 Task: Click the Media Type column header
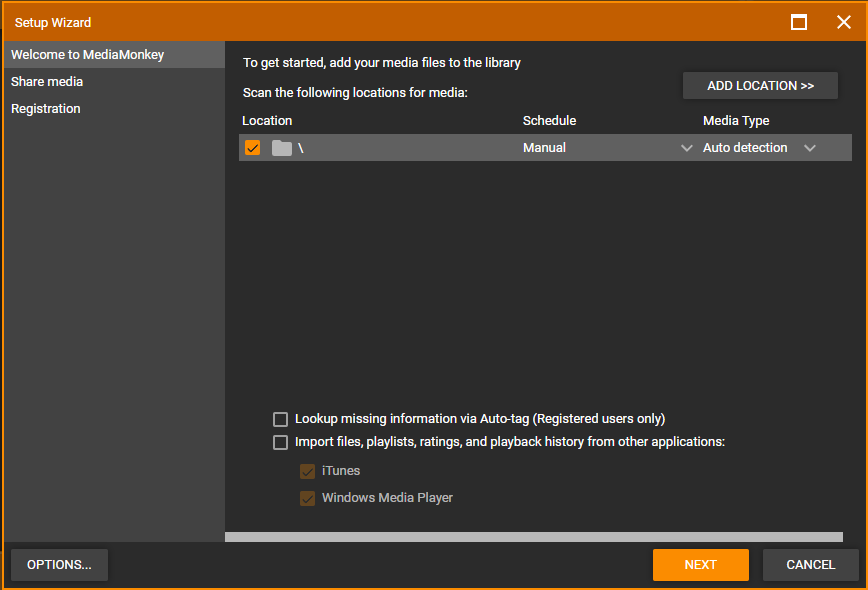pos(736,121)
